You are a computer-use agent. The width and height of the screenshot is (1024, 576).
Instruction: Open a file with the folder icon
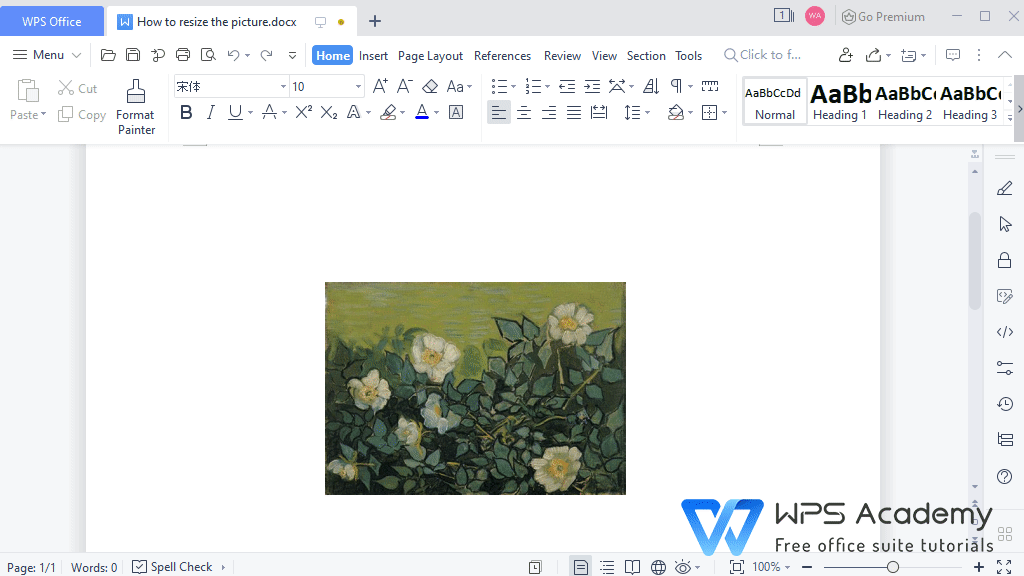coord(108,55)
